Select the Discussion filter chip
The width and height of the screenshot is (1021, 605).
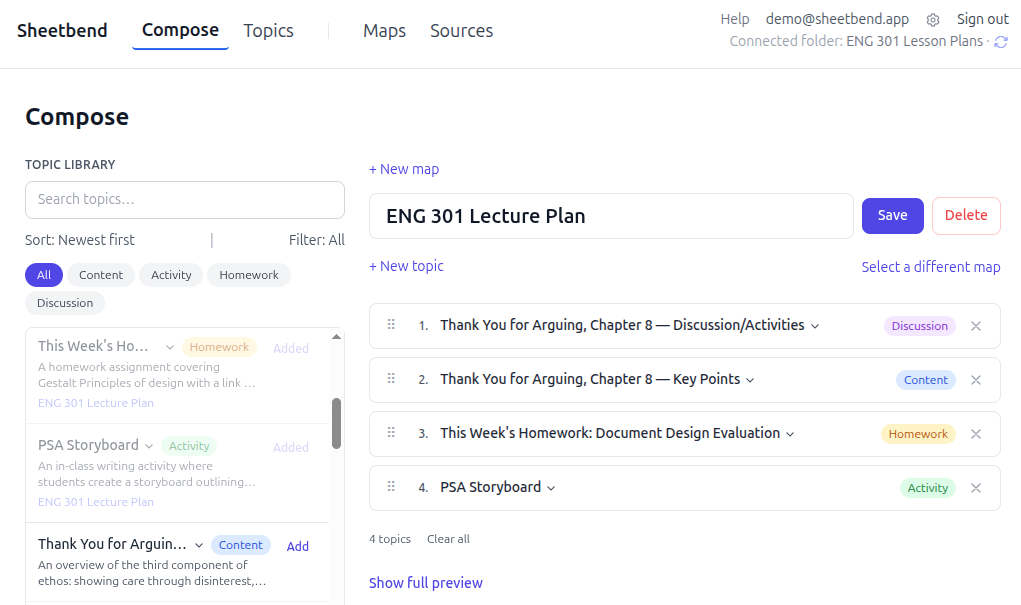pos(65,303)
